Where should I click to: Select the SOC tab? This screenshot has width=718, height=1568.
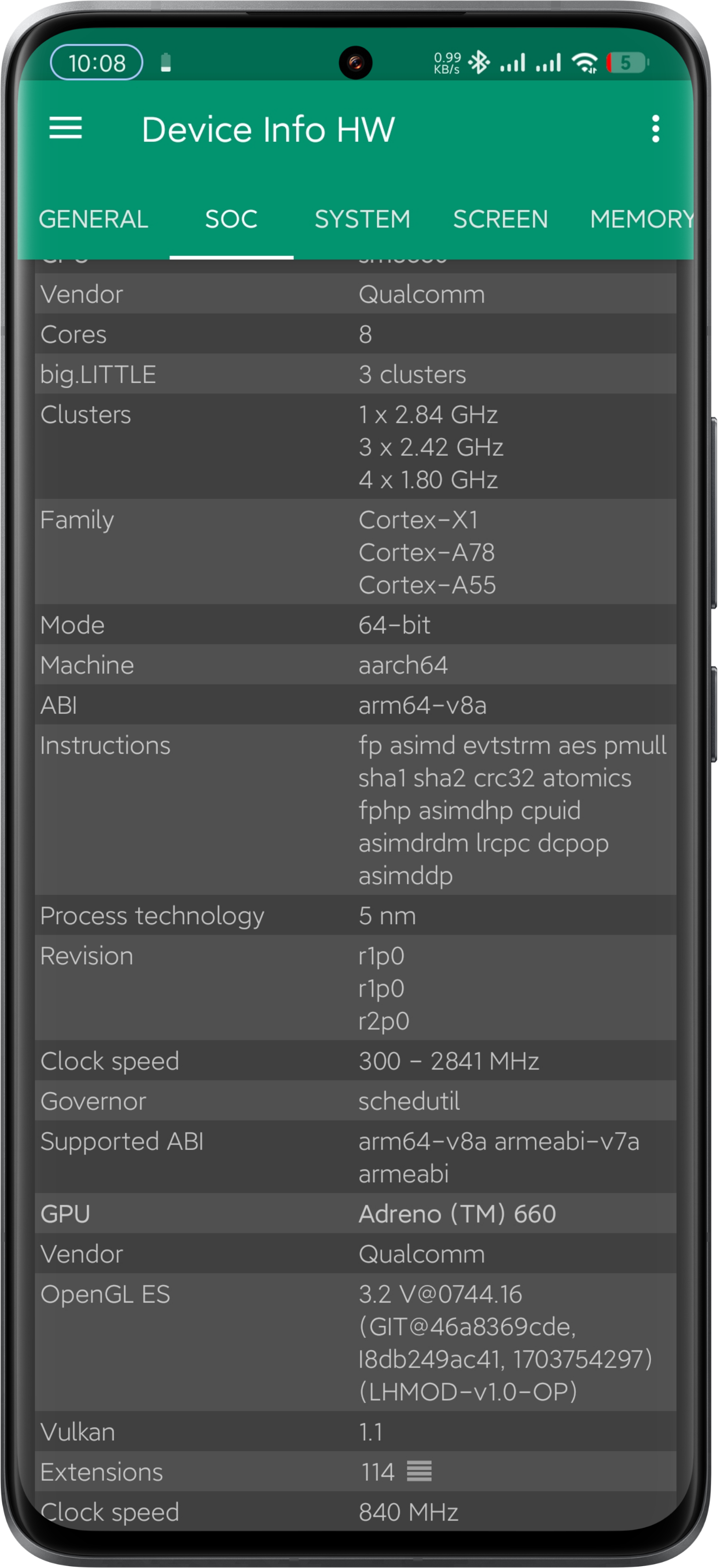click(231, 219)
